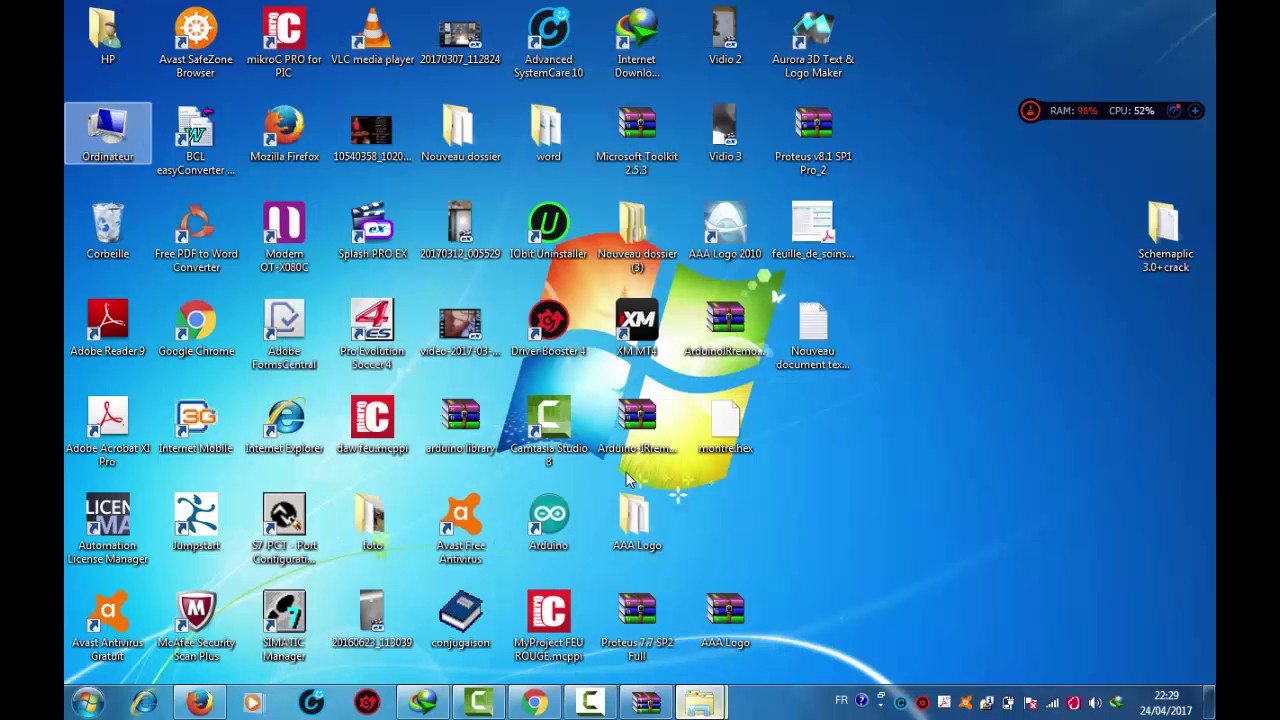Open Adobe FormsCentral shortcut
This screenshot has height=720, width=1280.
click(284, 334)
